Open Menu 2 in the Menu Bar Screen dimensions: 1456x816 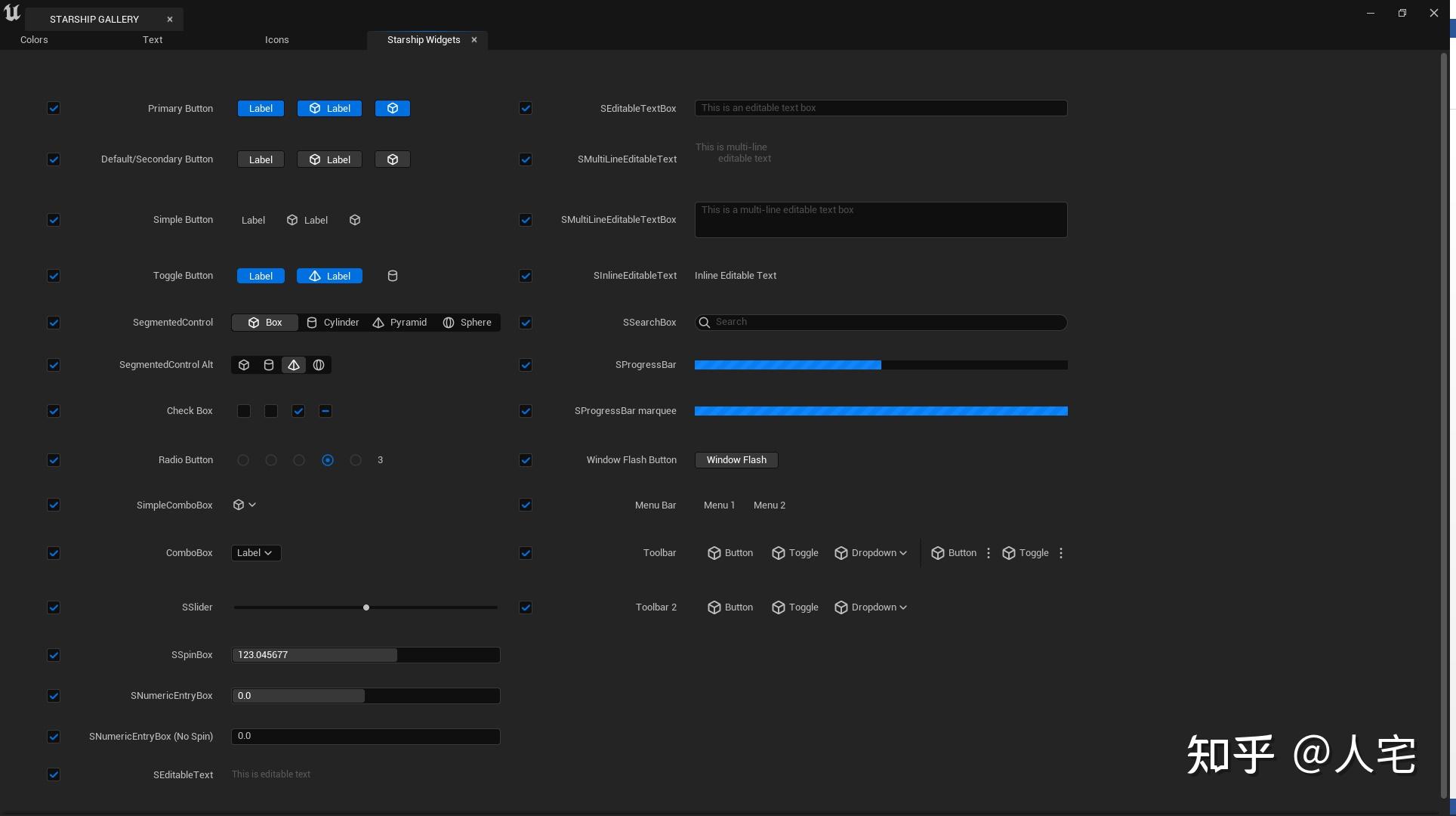tap(769, 505)
